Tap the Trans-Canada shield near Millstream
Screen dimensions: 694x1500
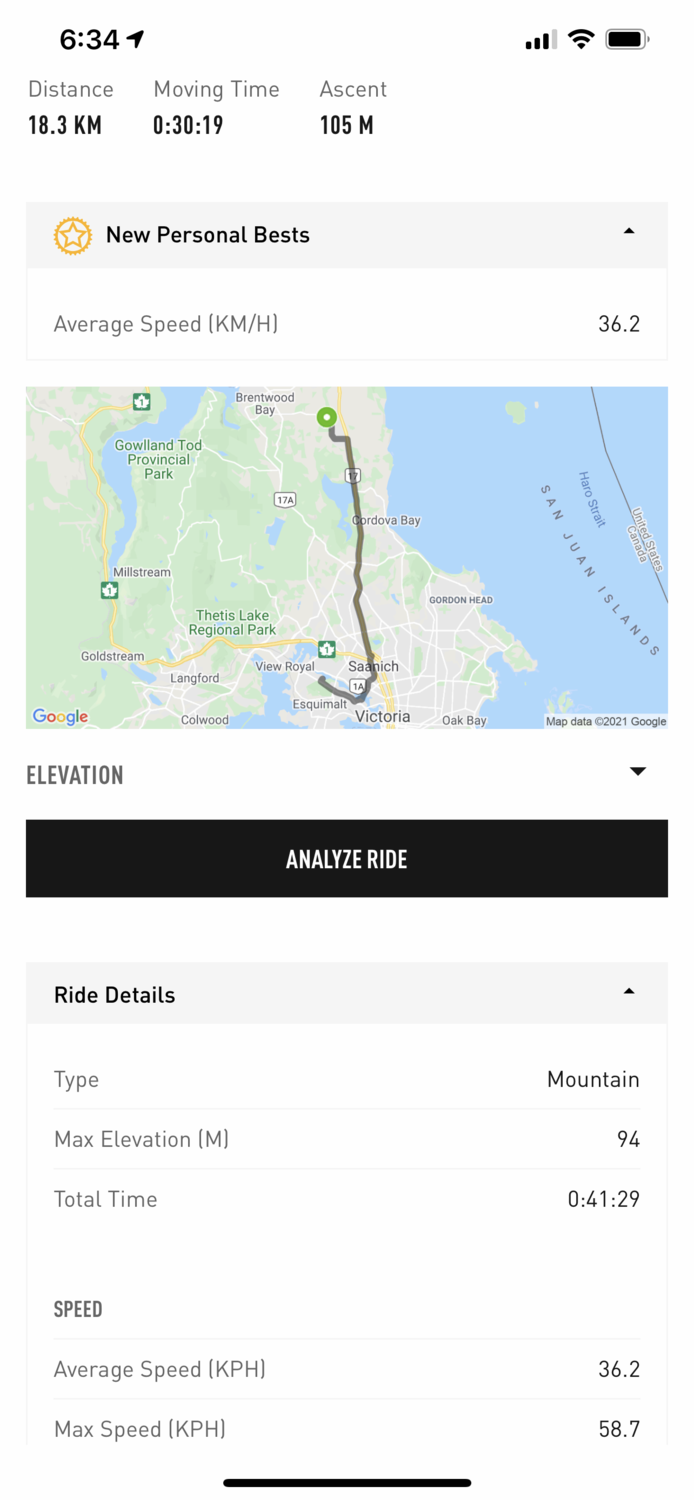pos(109,591)
